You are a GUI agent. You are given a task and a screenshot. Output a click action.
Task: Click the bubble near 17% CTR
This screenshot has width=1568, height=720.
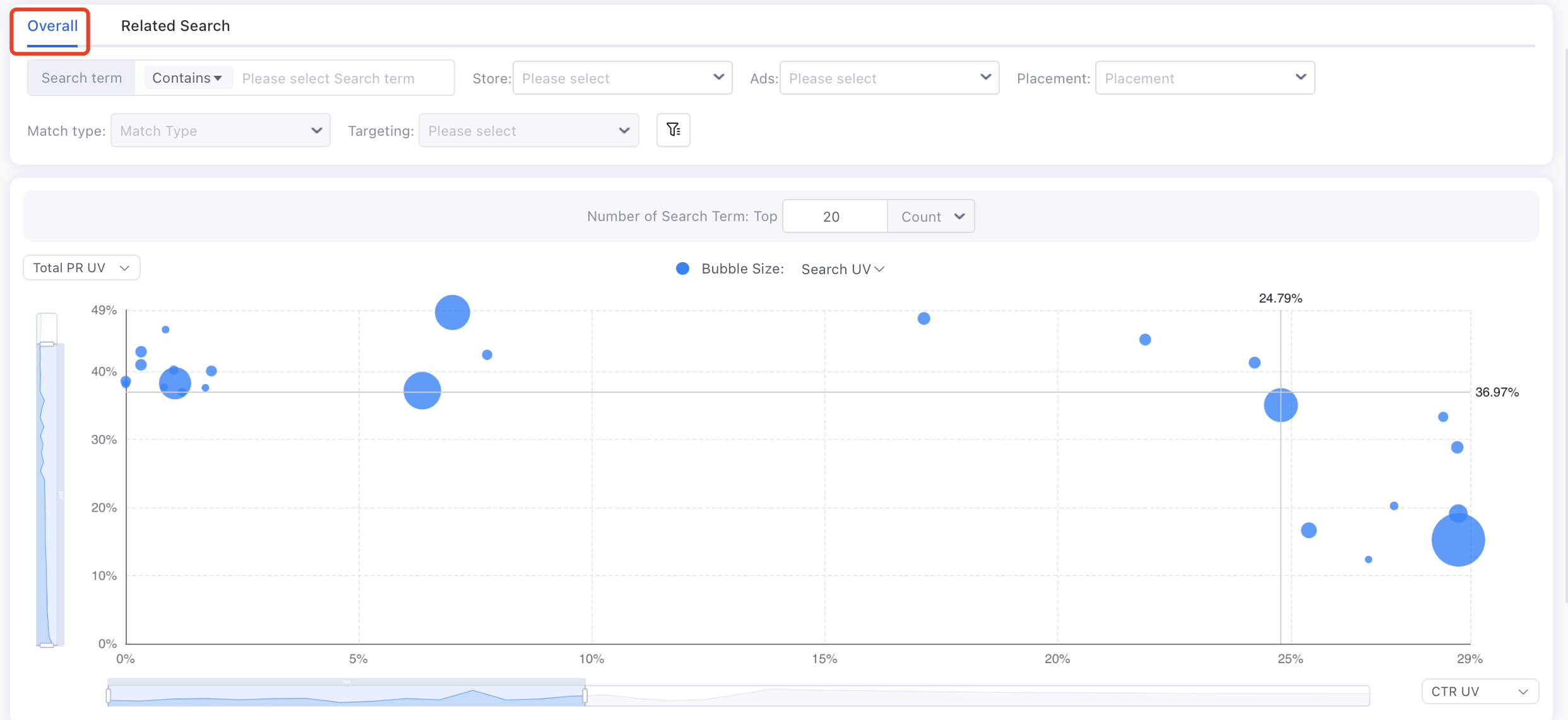(924, 318)
